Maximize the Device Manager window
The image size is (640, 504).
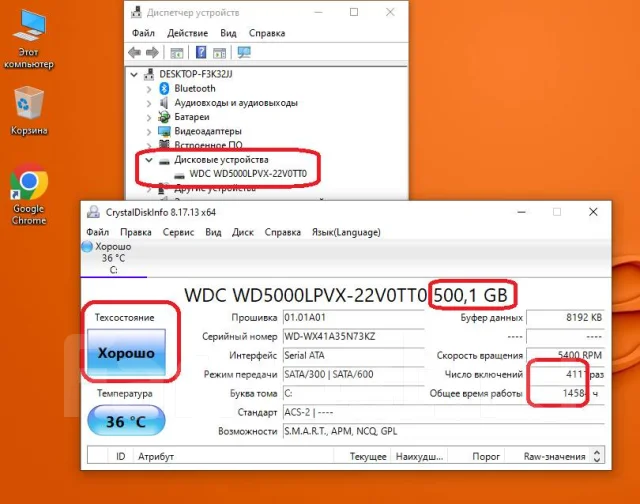click(x=354, y=12)
